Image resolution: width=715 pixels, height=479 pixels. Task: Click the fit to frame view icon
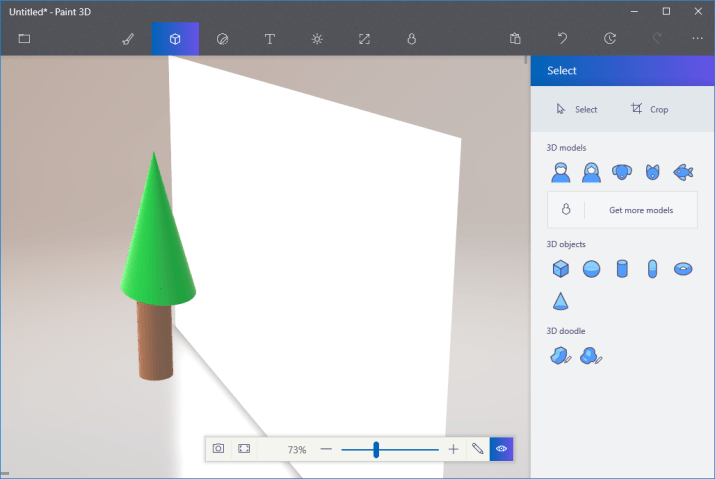pos(244,449)
